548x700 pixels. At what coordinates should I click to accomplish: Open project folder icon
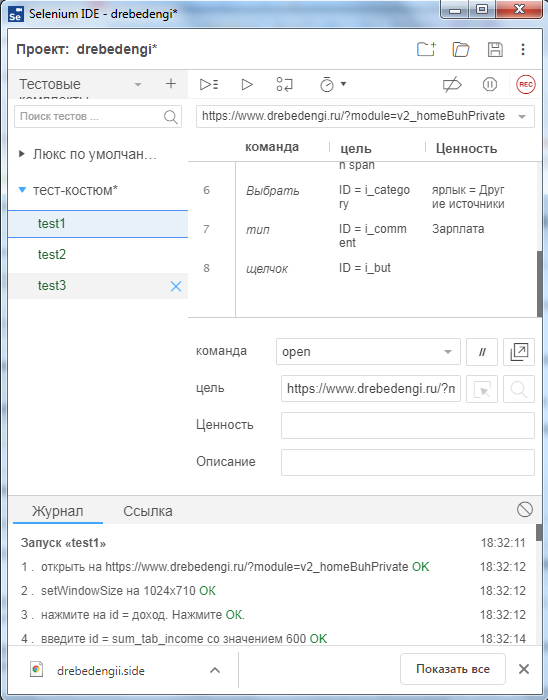tap(461, 49)
